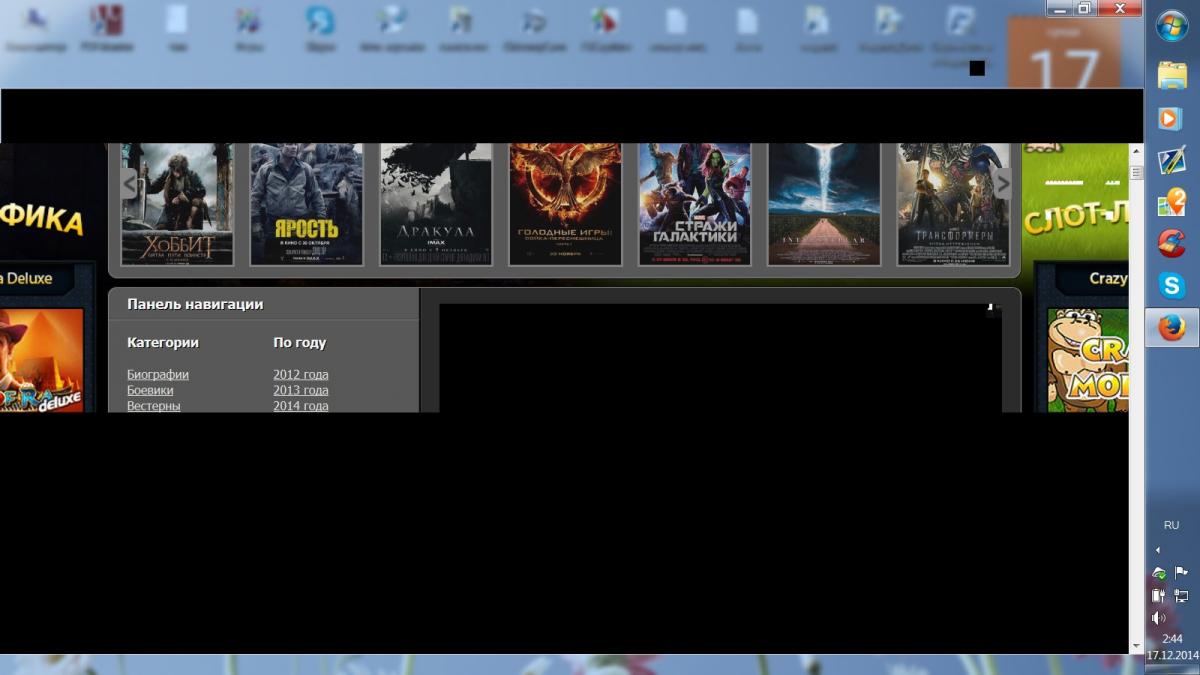Open the Дракула movie poster
The height and width of the screenshot is (675, 1200).
436,204
